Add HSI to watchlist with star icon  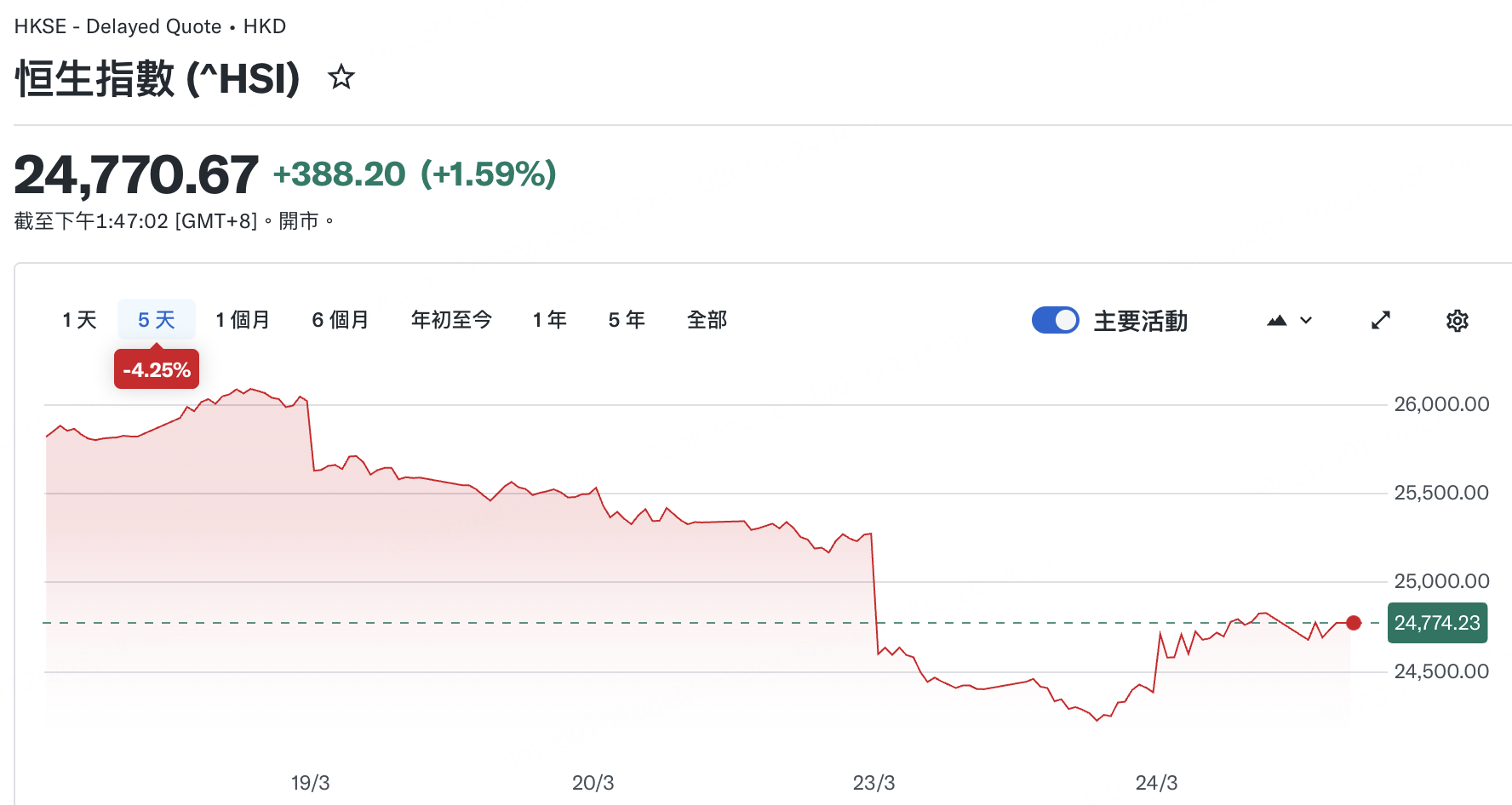tap(341, 77)
